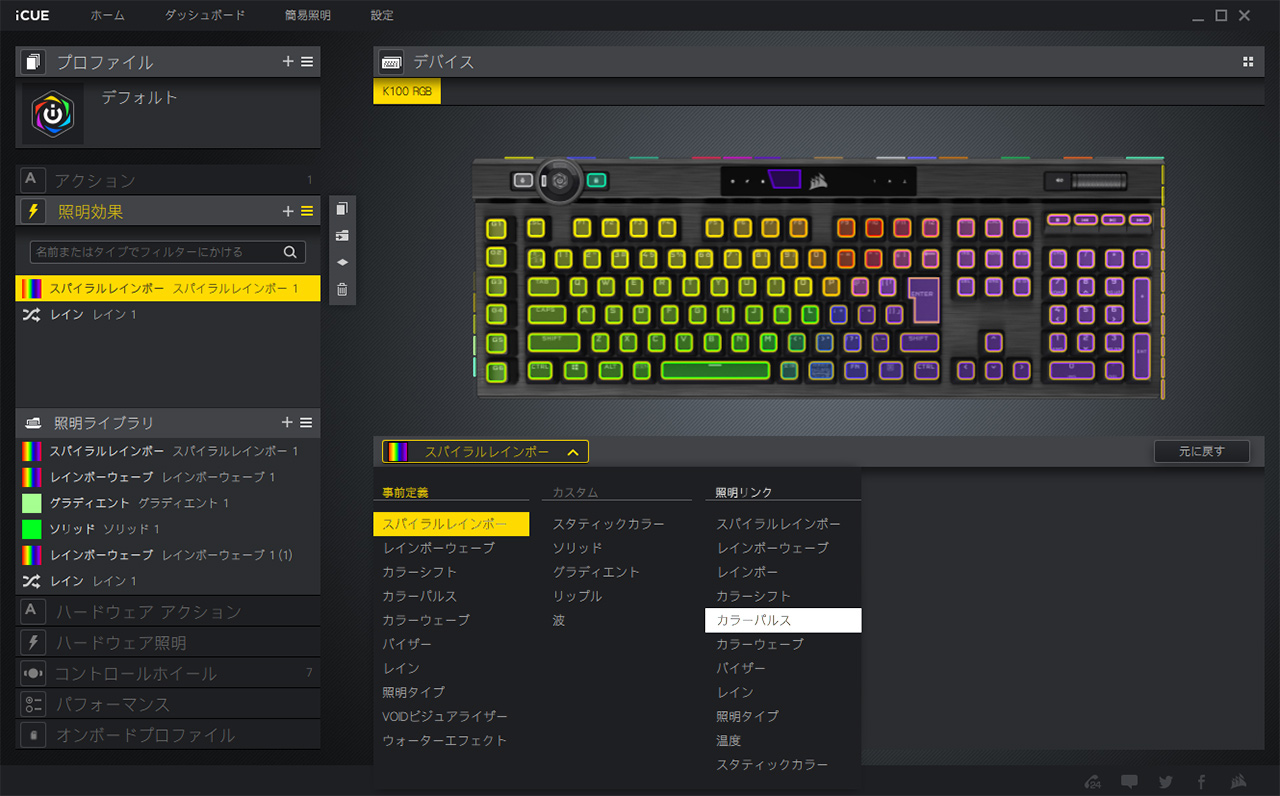Open the yellow 照明効果 hamburger menu
The height and width of the screenshot is (796, 1280).
307,211
